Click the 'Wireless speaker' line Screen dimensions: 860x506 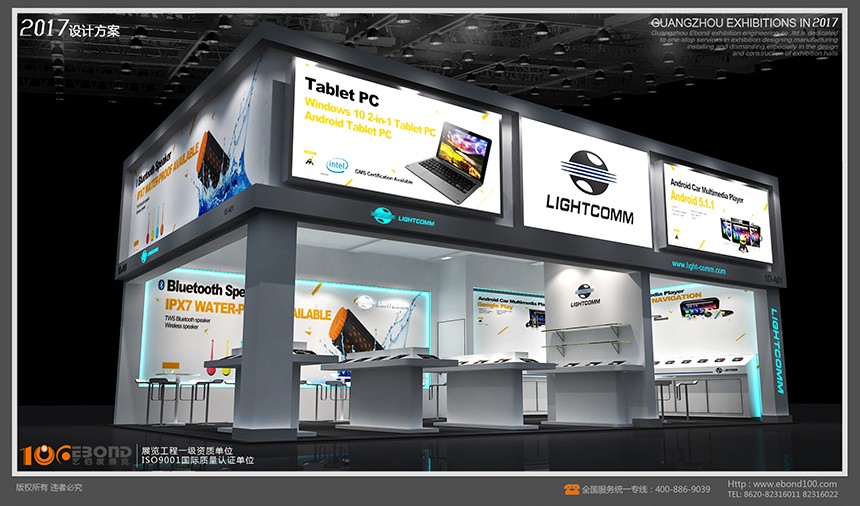tap(182, 325)
